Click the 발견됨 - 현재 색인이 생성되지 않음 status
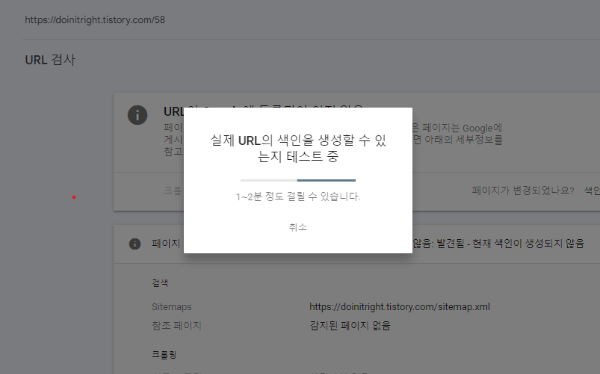This screenshot has height=374, width=600. click(x=510, y=243)
